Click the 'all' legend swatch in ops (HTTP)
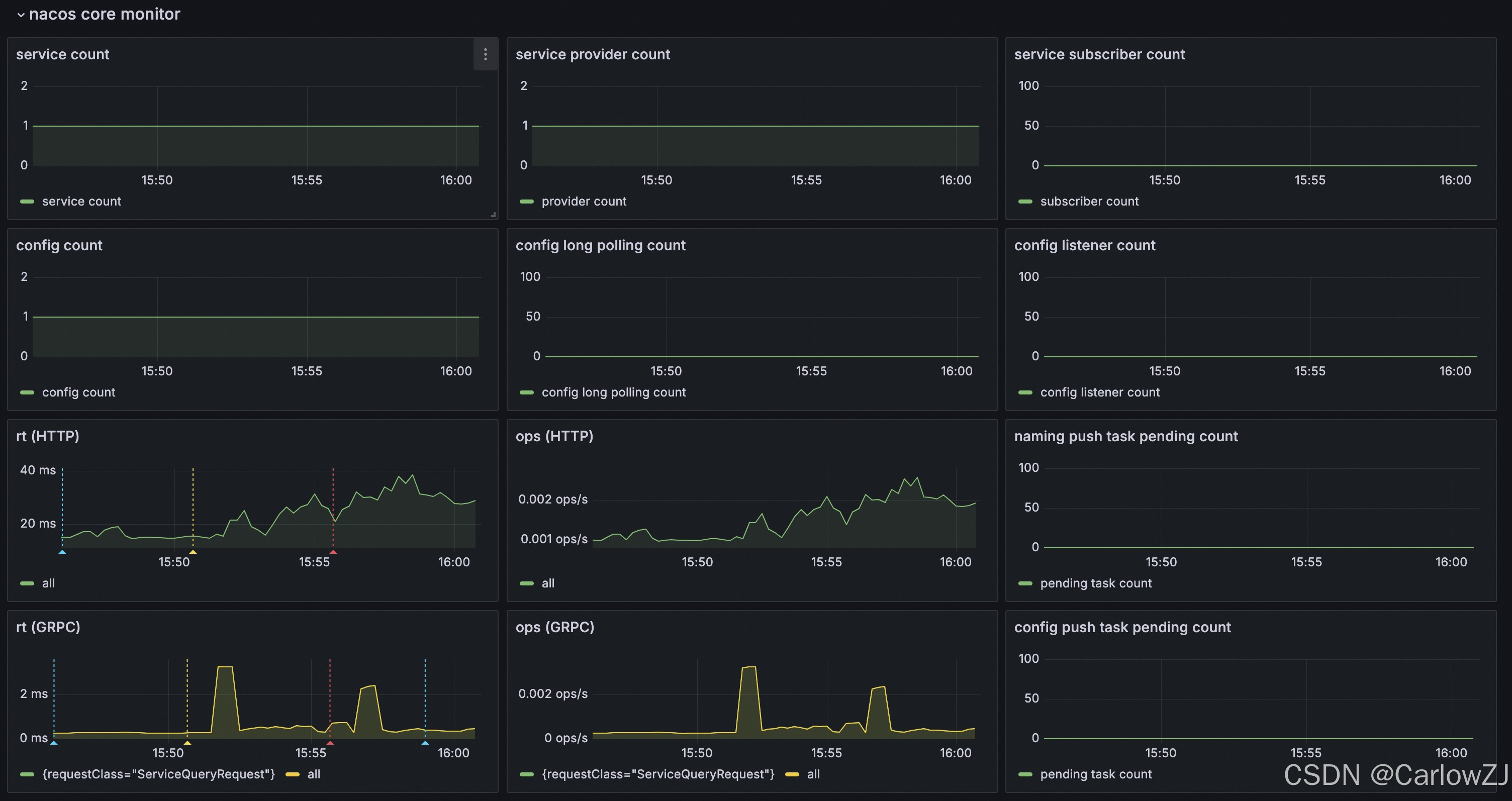Viewport: 1512px width, 801px height. click(526, 583)
